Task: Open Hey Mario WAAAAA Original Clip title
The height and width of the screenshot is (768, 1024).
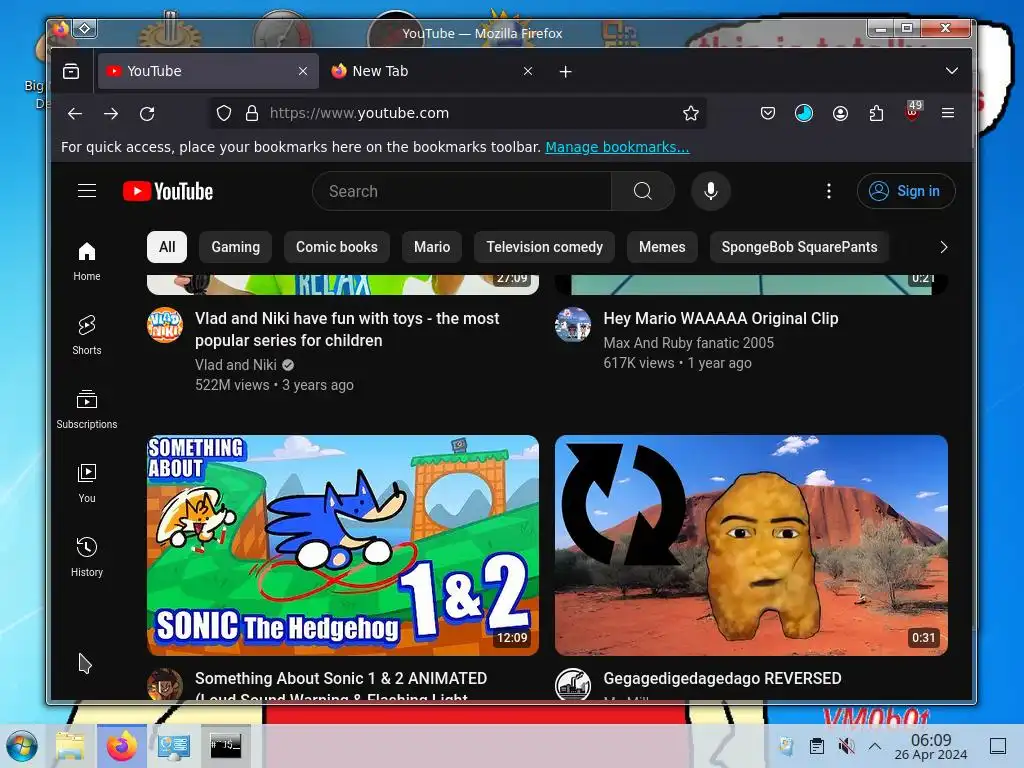Action: (721, 318)
